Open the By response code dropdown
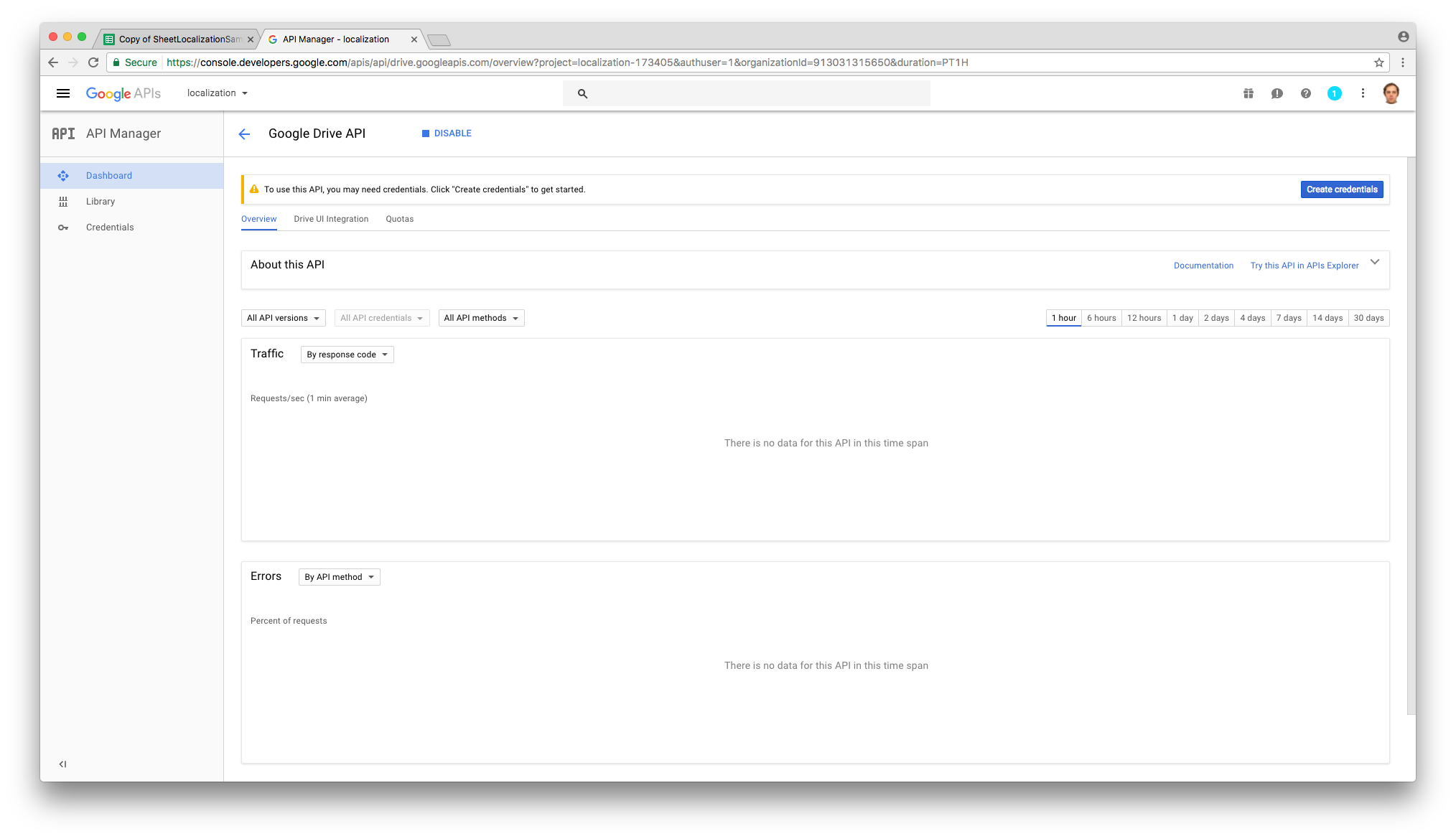This screenshot has height=839, width=1456. click(x=347, y=355)
